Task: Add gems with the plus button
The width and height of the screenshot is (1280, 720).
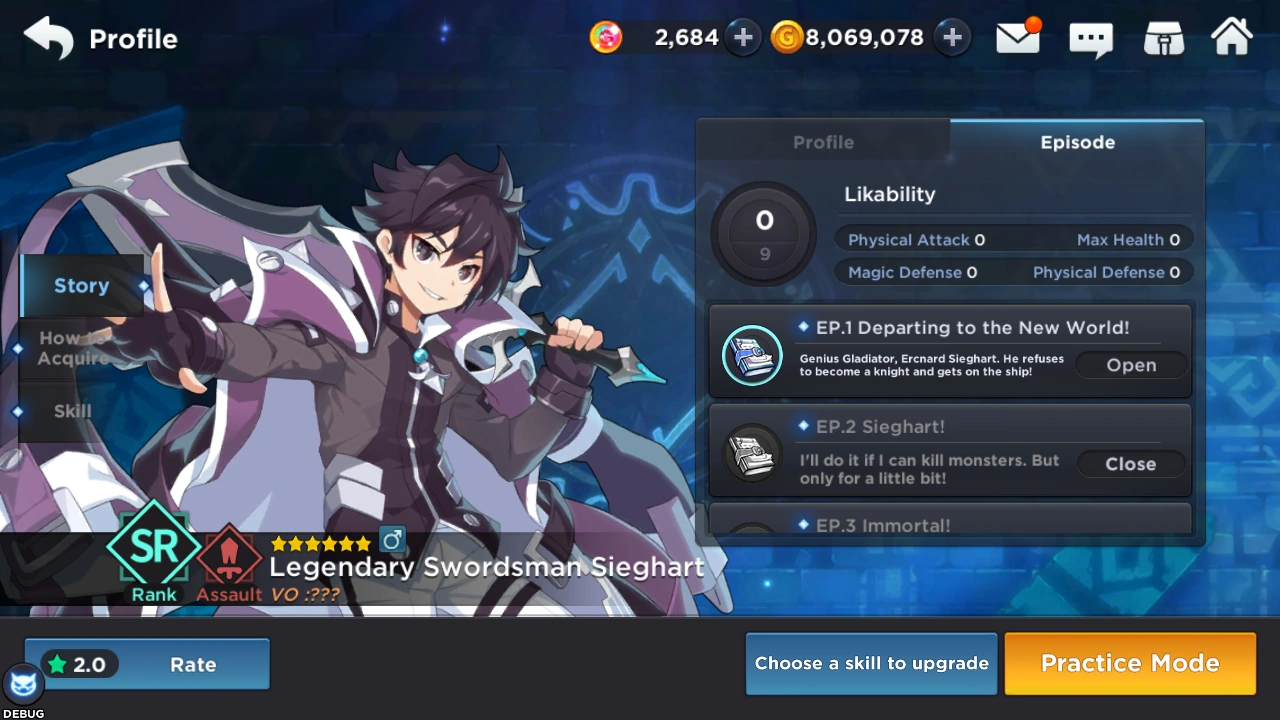Action: (x=743, y=38)
